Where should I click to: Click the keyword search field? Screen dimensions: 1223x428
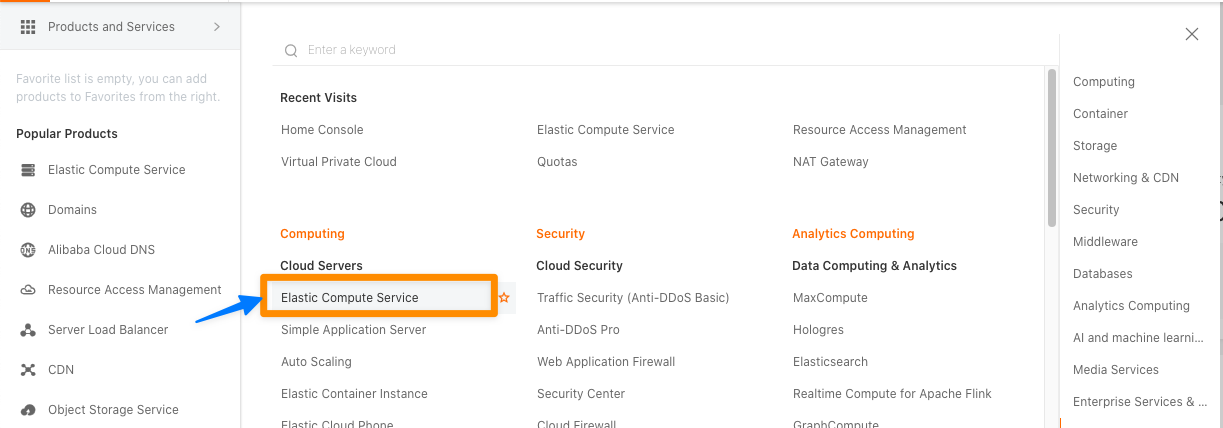tap(660, 50)
